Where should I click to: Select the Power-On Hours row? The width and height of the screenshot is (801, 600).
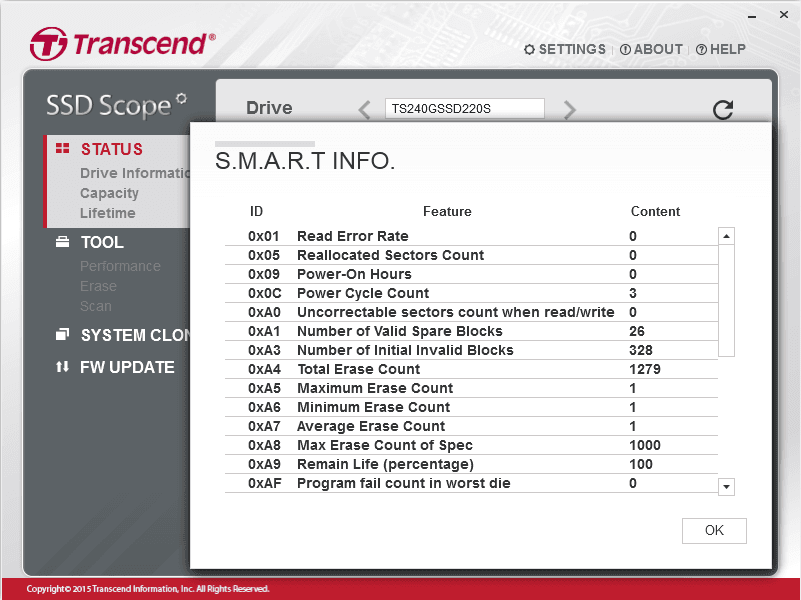(471, 274)
